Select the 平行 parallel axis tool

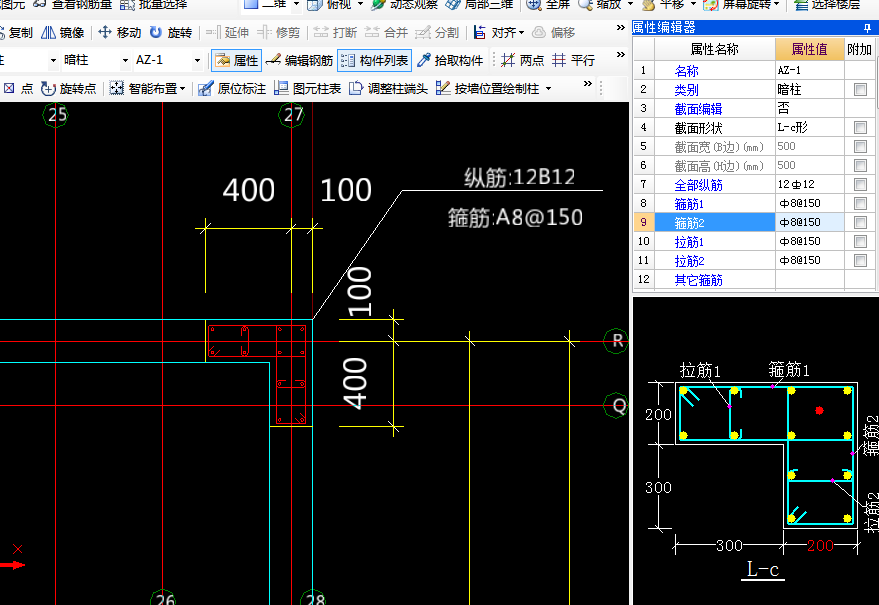573,61
